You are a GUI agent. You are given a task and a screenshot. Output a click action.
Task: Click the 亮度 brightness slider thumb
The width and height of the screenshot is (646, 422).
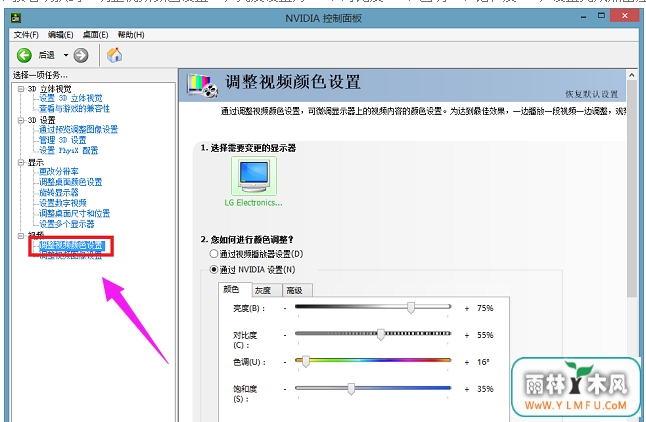[x=411, y=307]
